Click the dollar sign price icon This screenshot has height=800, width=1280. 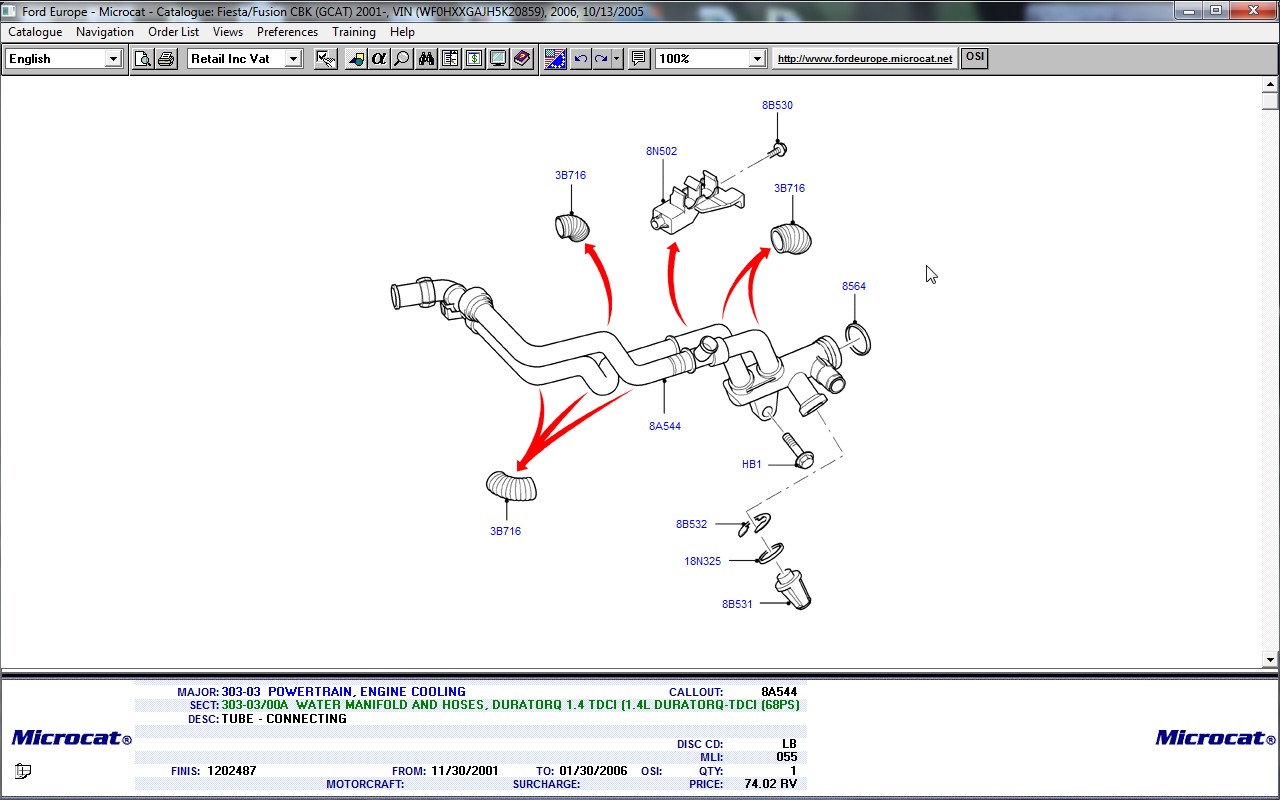(474, 59)
